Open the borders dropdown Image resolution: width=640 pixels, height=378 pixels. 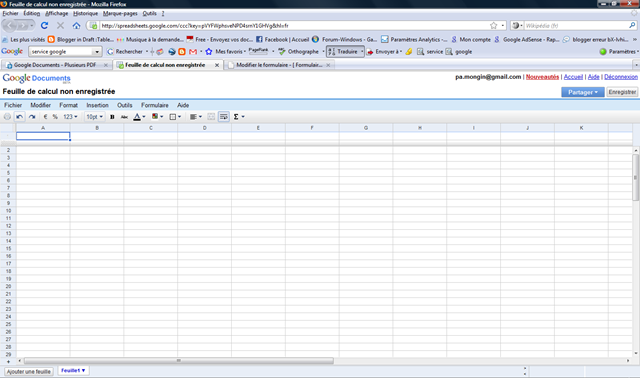[x=175, y=117]
